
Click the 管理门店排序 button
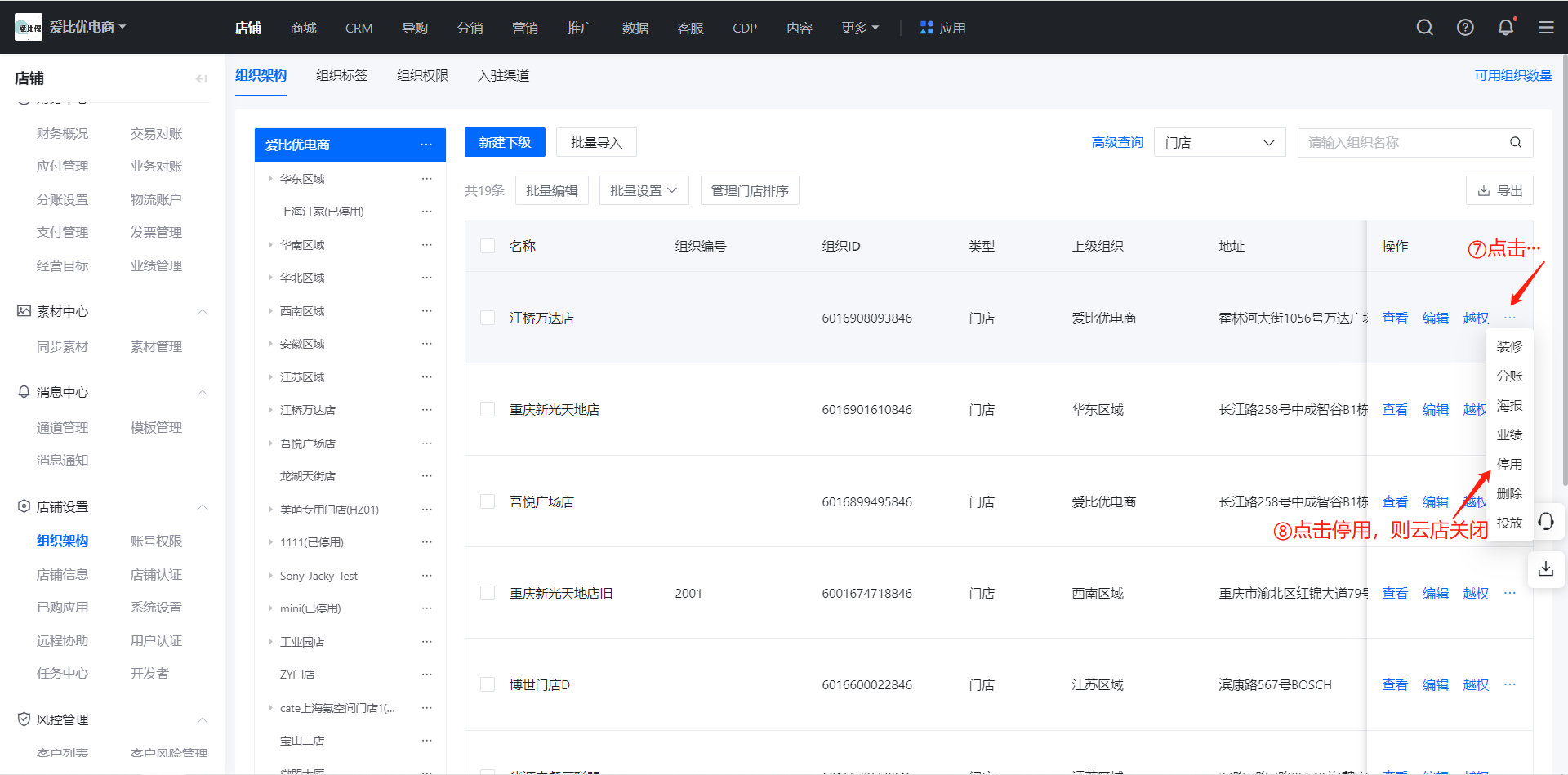pos(750,190)
